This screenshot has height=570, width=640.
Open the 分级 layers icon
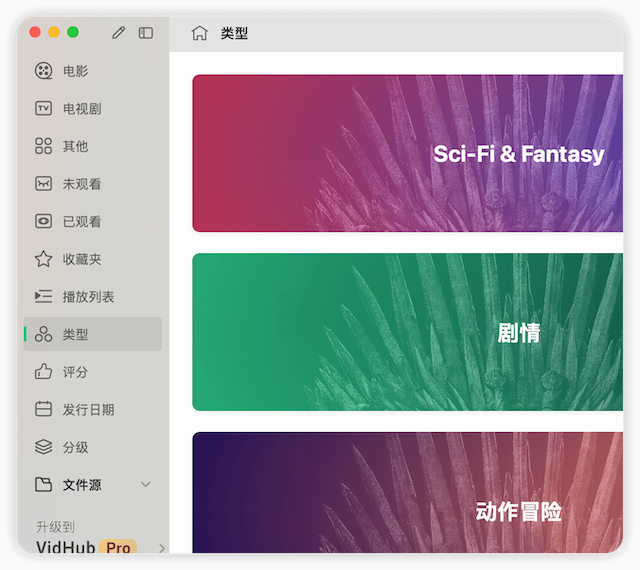(x=43, y=447)
